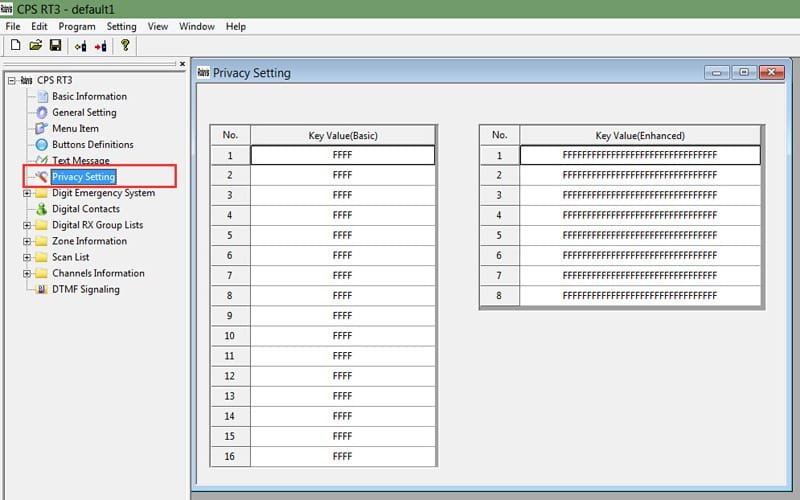This screenshot has height=500, width=800.
Task: Expand the Digital RX Group Lists node
Action: coord(27,226)
